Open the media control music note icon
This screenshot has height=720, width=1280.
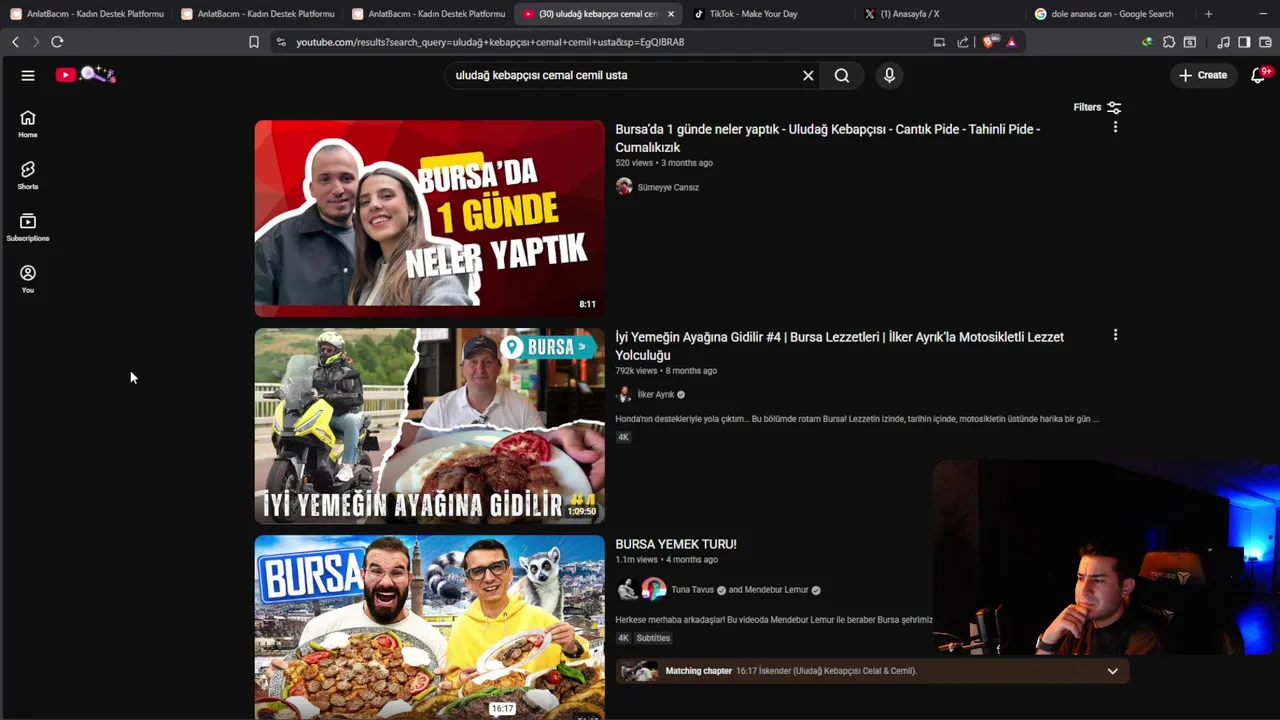(x=1223, y=42)
